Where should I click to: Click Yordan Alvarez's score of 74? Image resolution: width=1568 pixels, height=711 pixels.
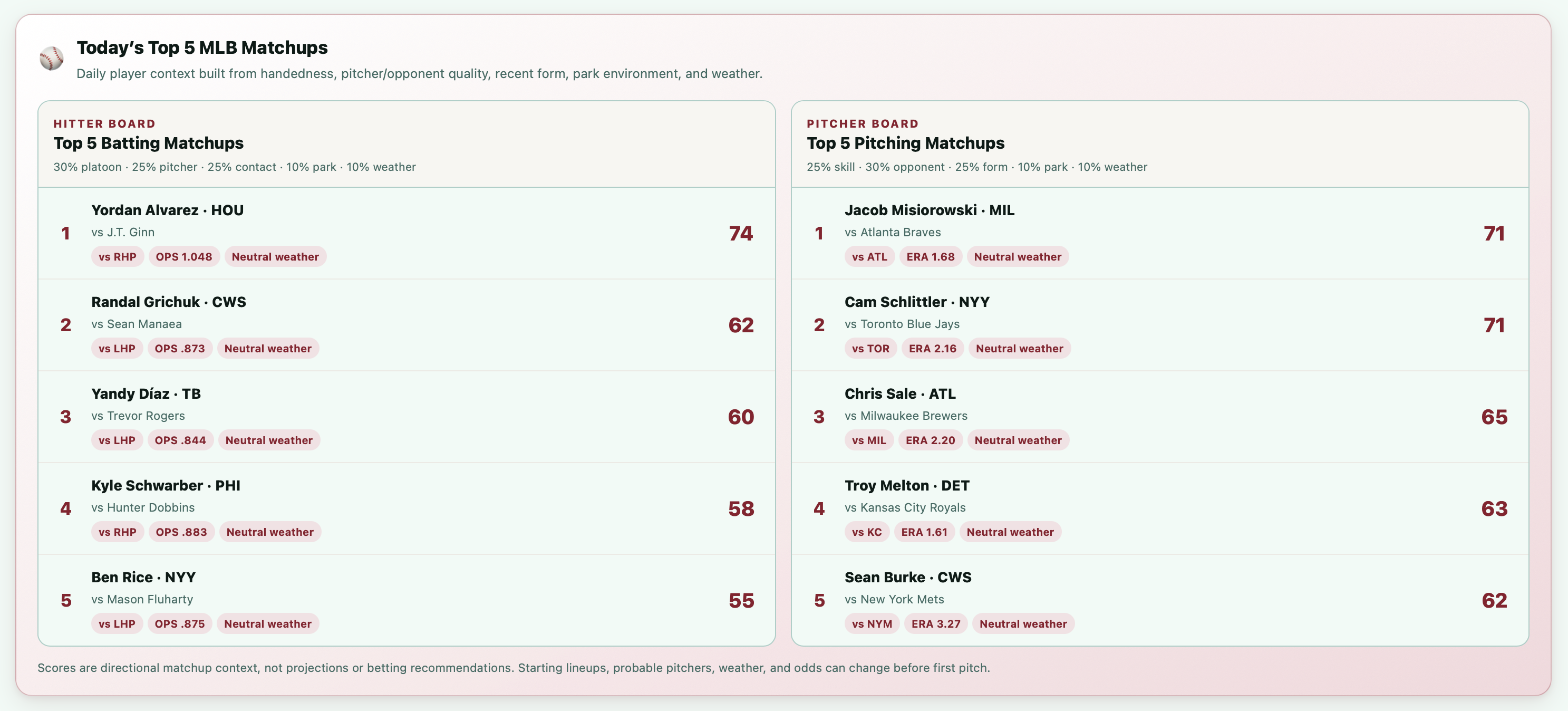tap(741, 234)
